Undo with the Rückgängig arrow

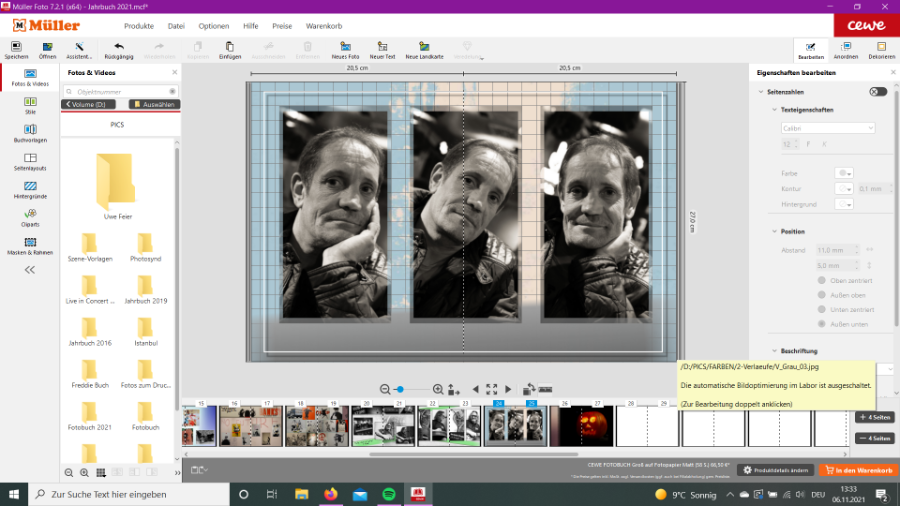point(119,47)
